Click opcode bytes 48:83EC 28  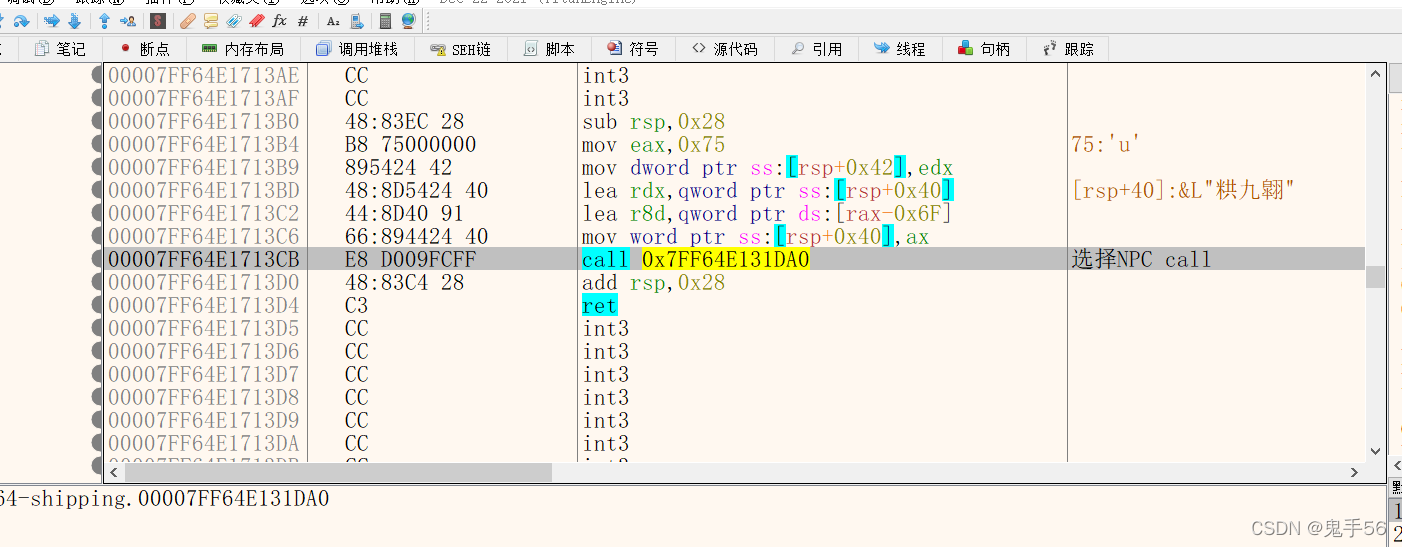[x=404, y=122]
